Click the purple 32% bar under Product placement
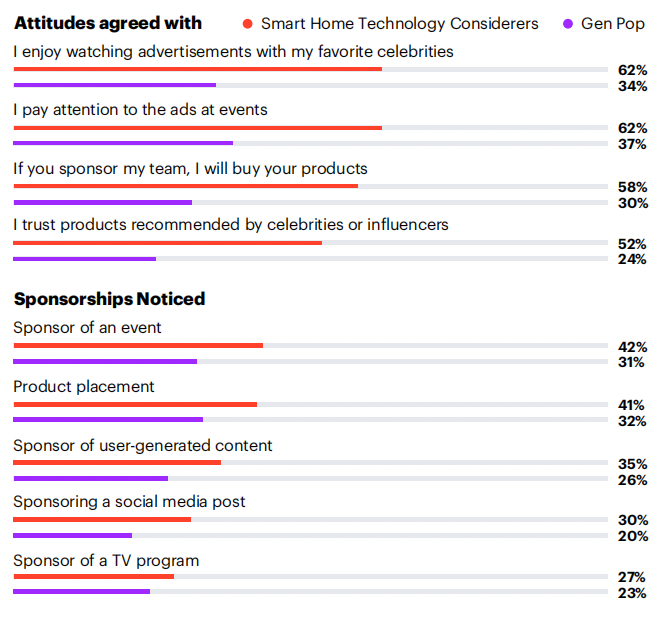666x624 pixels. [x=108, y=420]
